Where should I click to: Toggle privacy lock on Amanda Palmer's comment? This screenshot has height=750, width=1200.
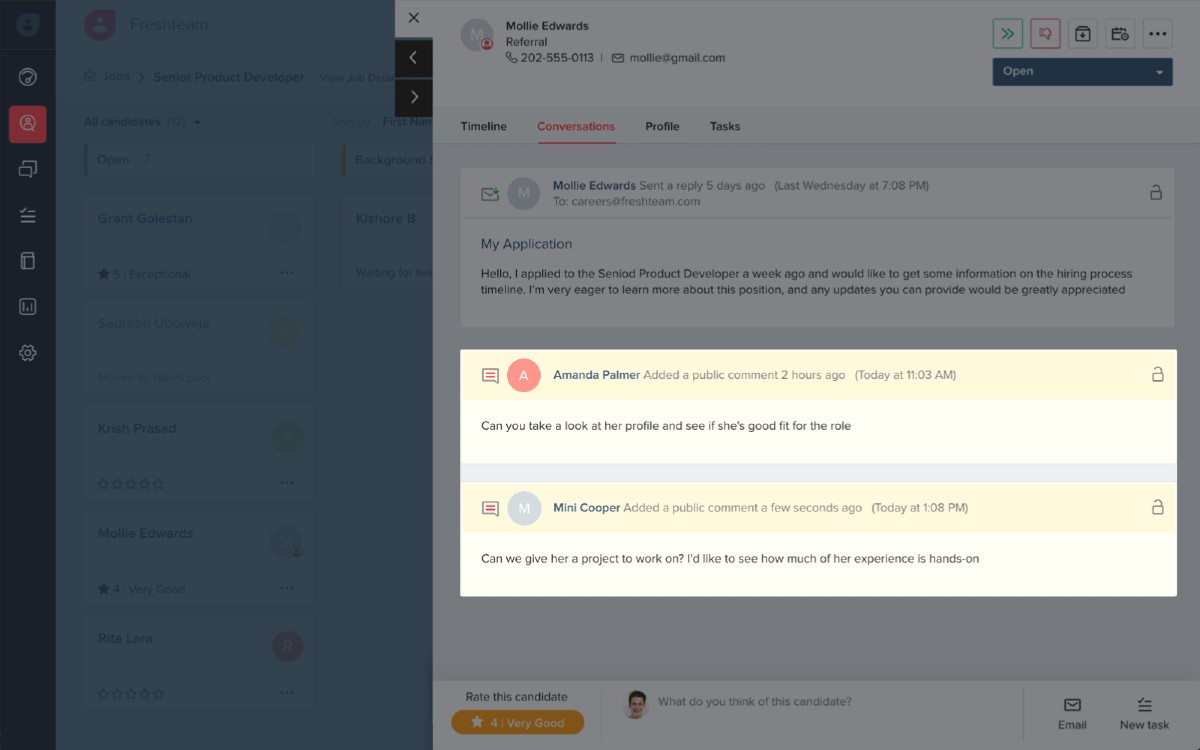(x=1158, y=375)
